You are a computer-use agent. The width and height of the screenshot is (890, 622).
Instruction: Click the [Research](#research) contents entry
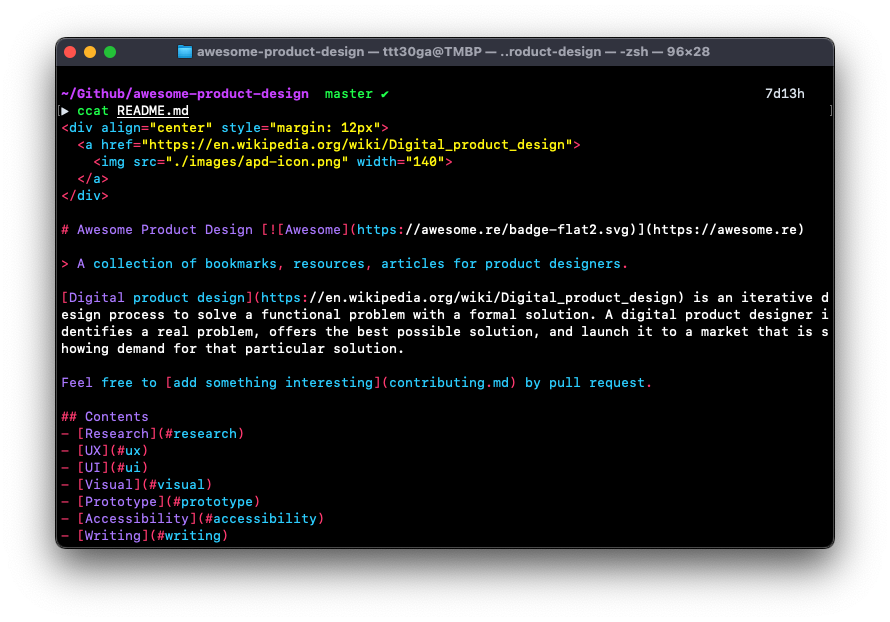point(153,434)
